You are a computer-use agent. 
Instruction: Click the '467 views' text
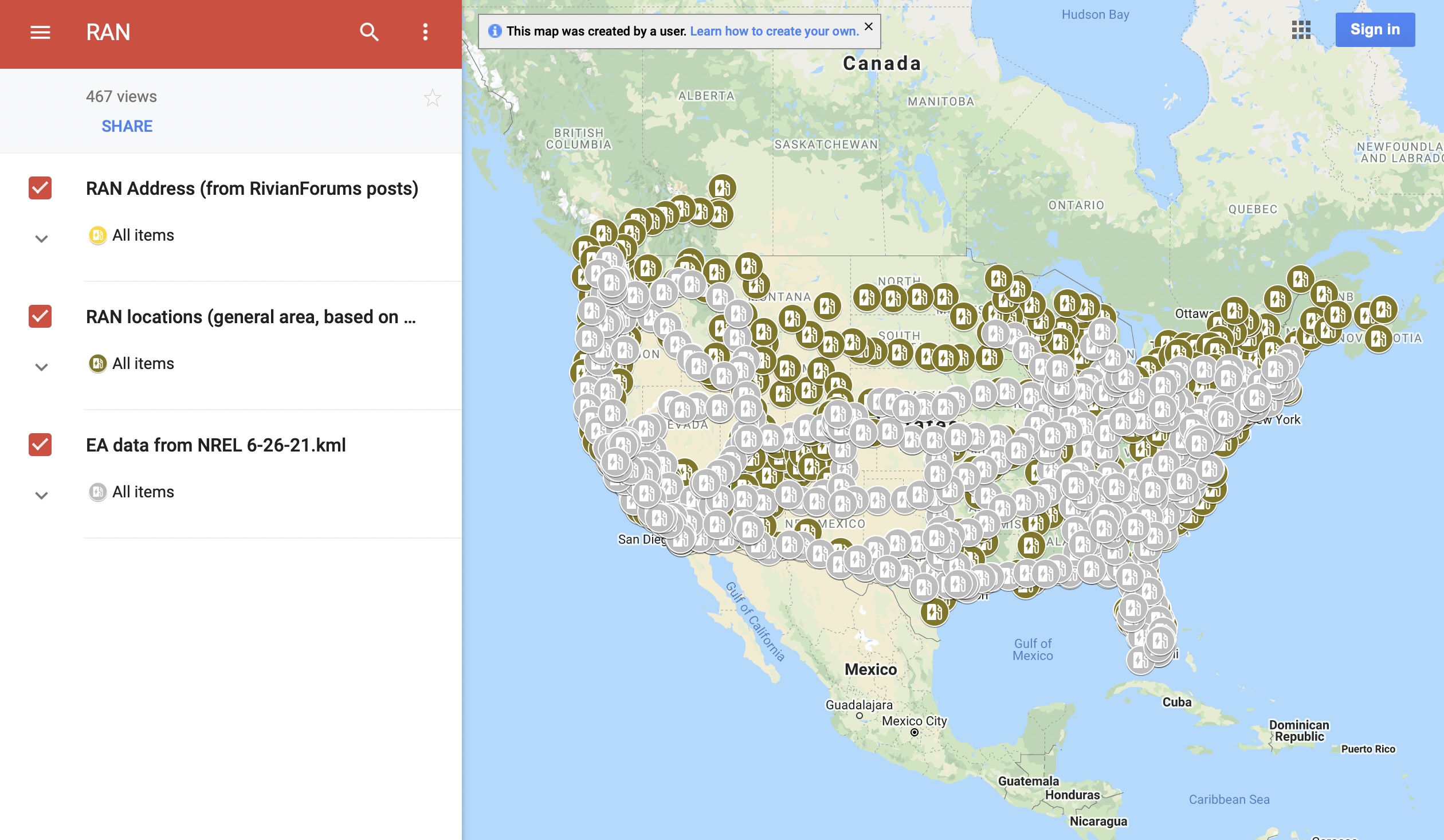[121, 96]
